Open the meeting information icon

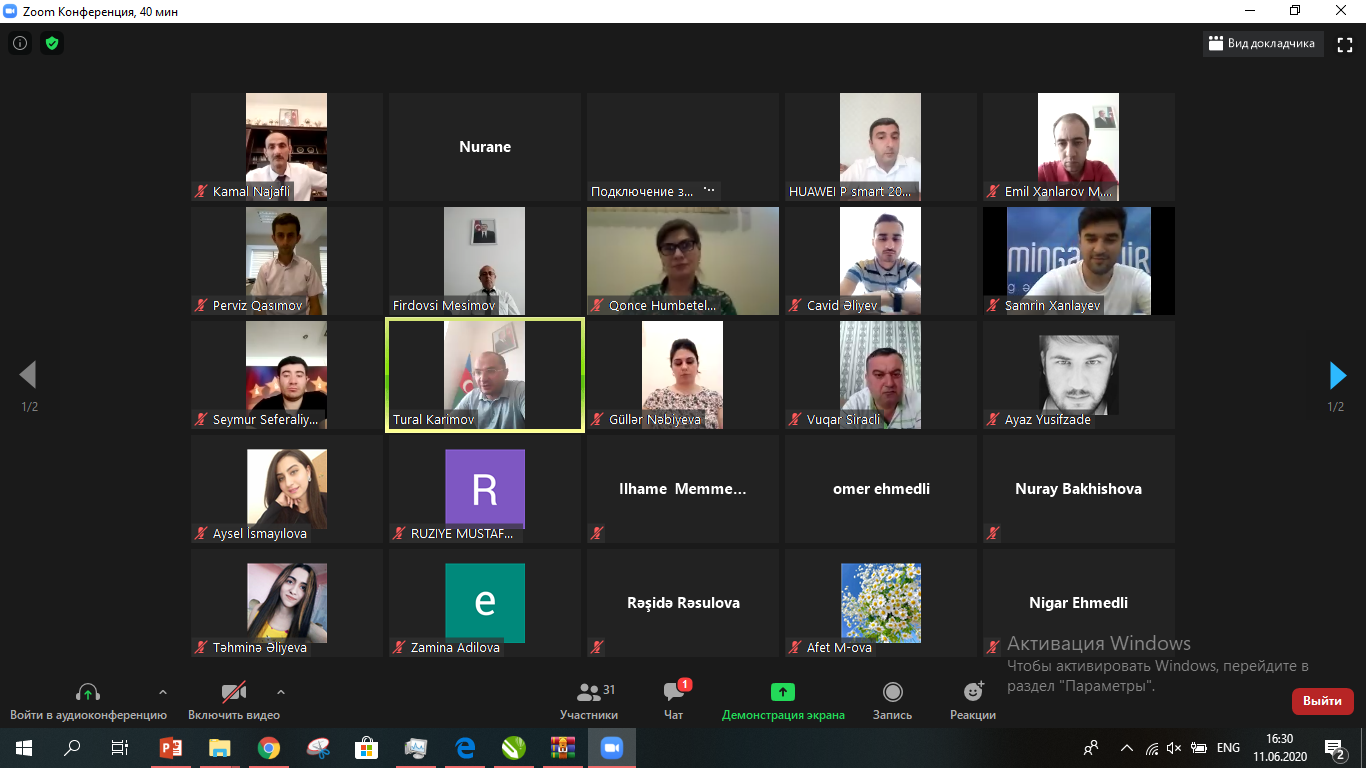pyautogui.click(x=20, y=44)
